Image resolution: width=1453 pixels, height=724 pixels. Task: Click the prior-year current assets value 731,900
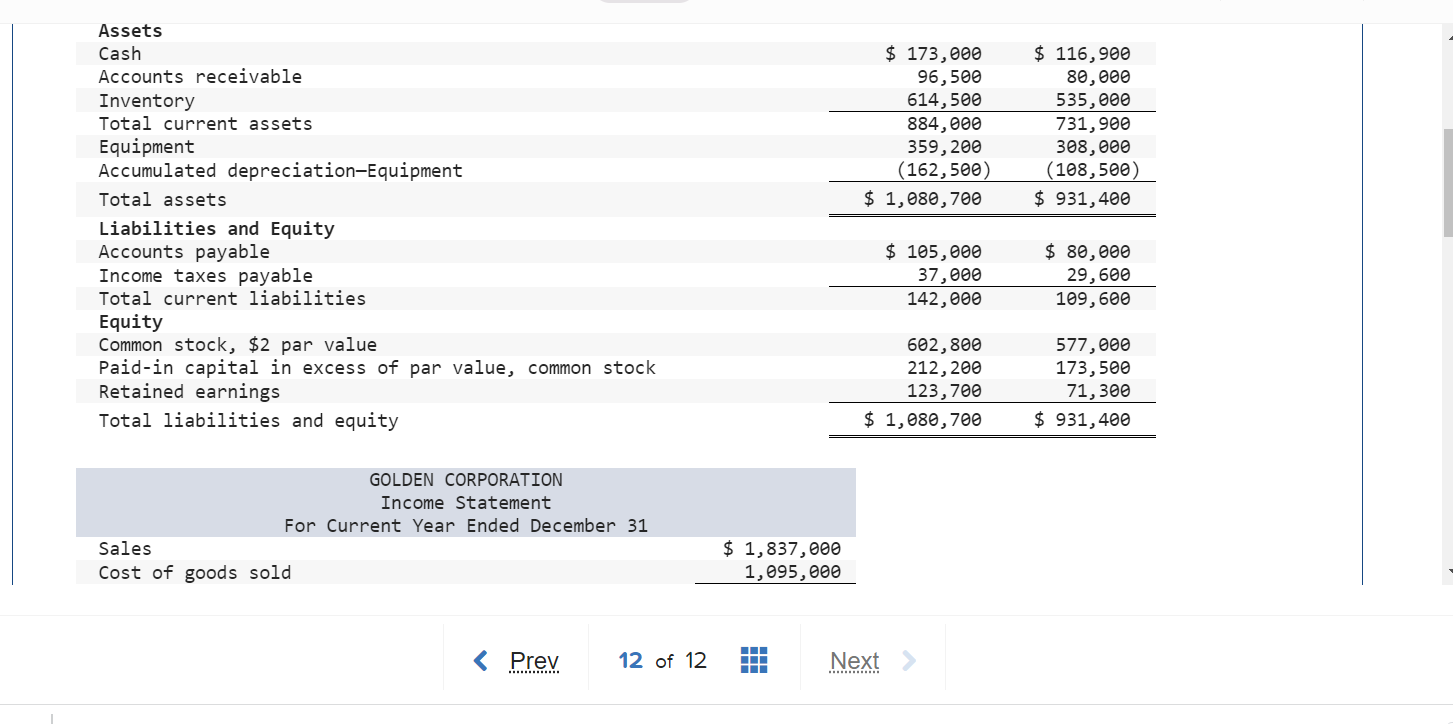pos(1094,124)
